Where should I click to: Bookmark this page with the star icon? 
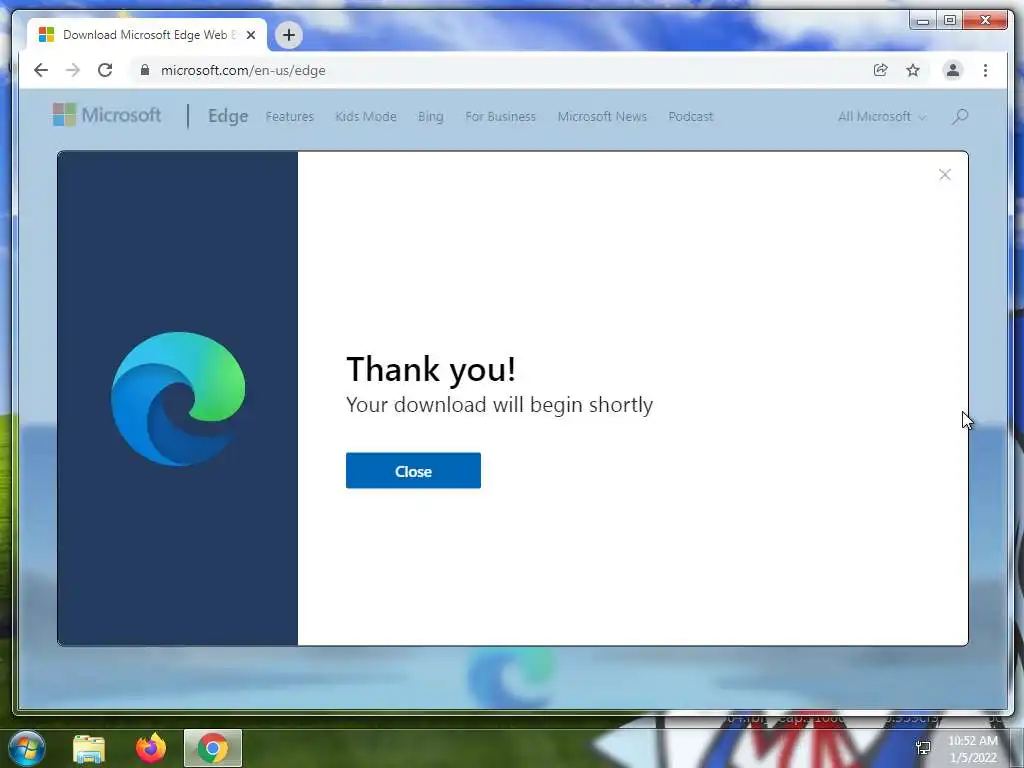click(x=913, y=70)
